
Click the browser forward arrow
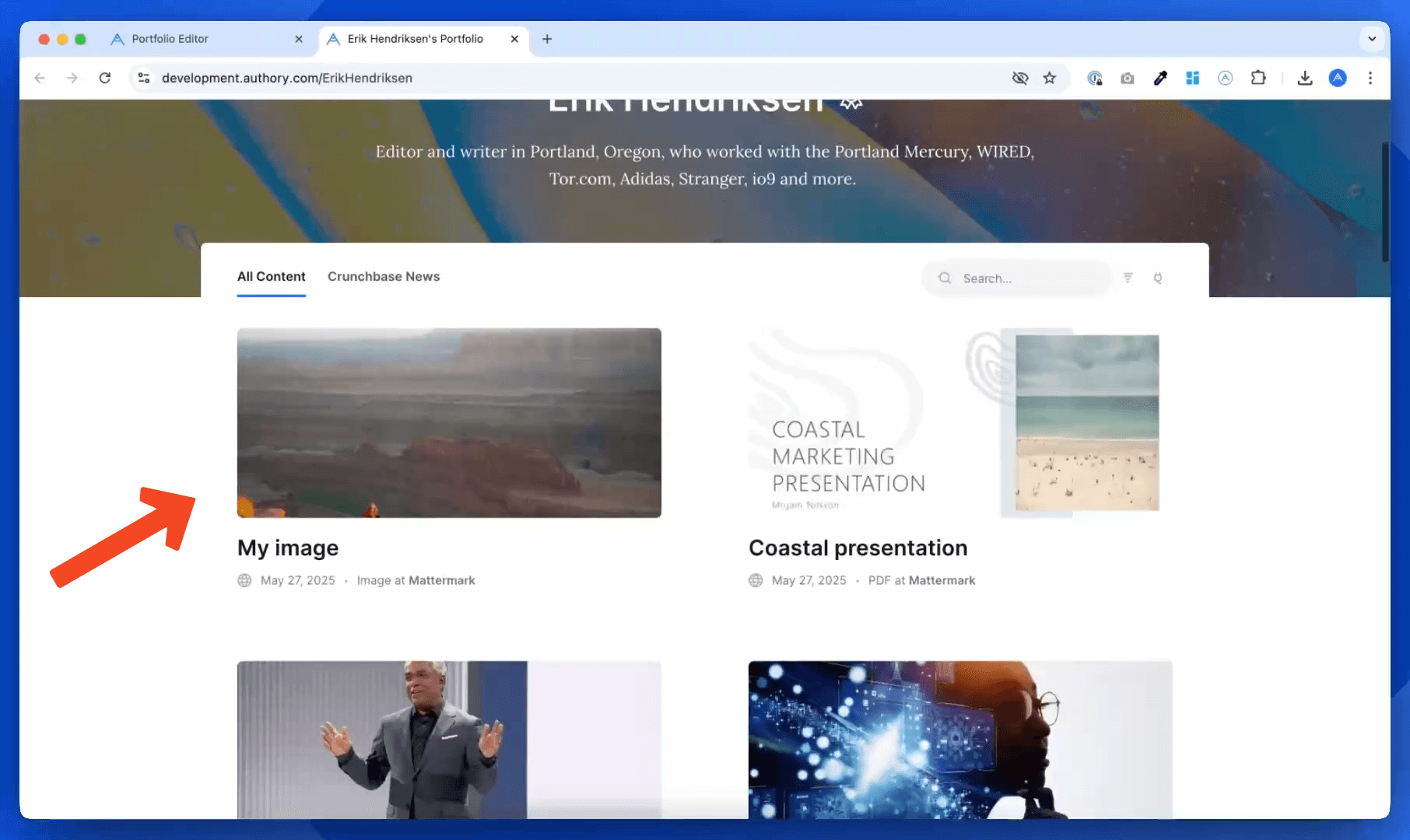pyautogui.click(x=72, y=78)
